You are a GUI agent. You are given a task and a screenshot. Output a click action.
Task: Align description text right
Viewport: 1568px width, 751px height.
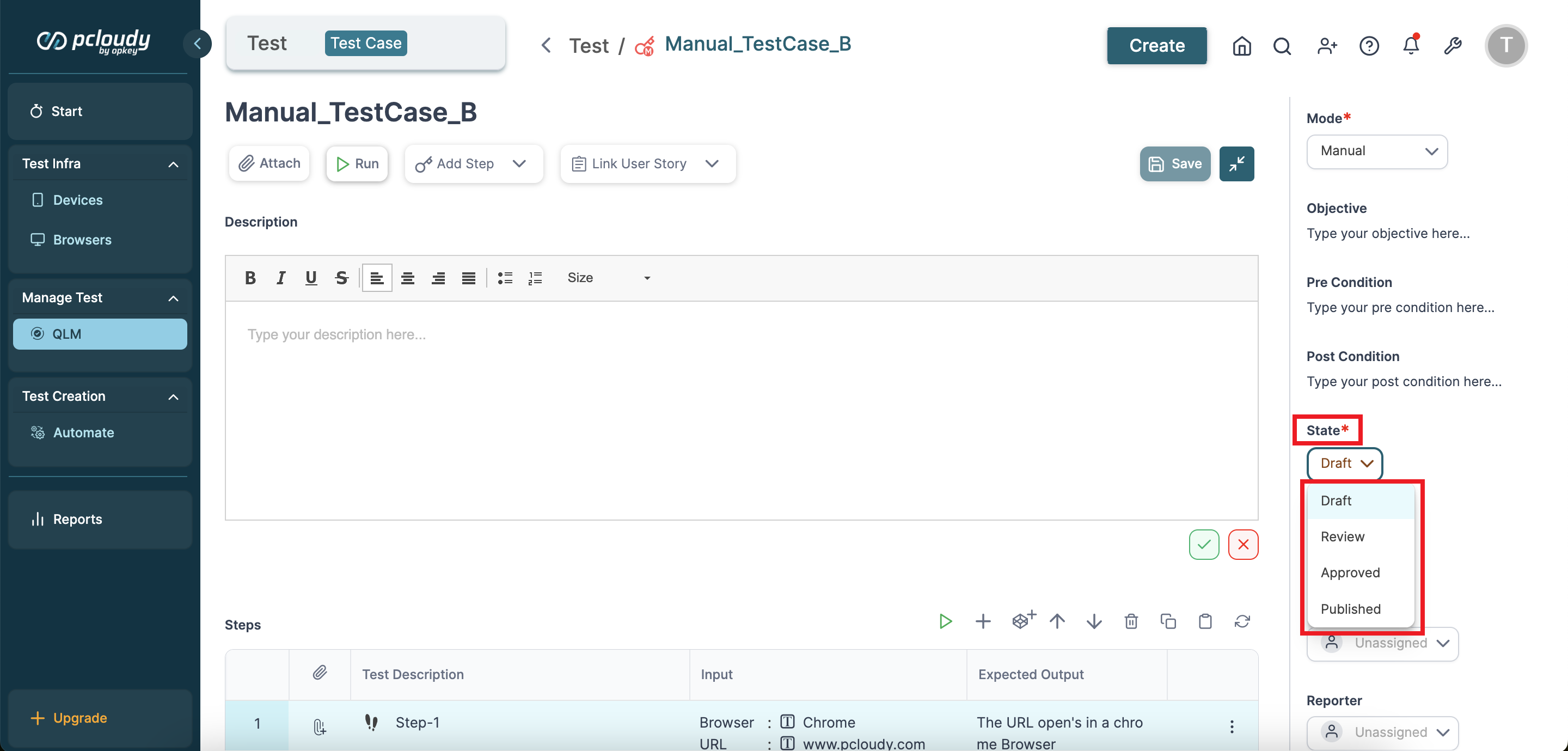(x=438, y=278)
